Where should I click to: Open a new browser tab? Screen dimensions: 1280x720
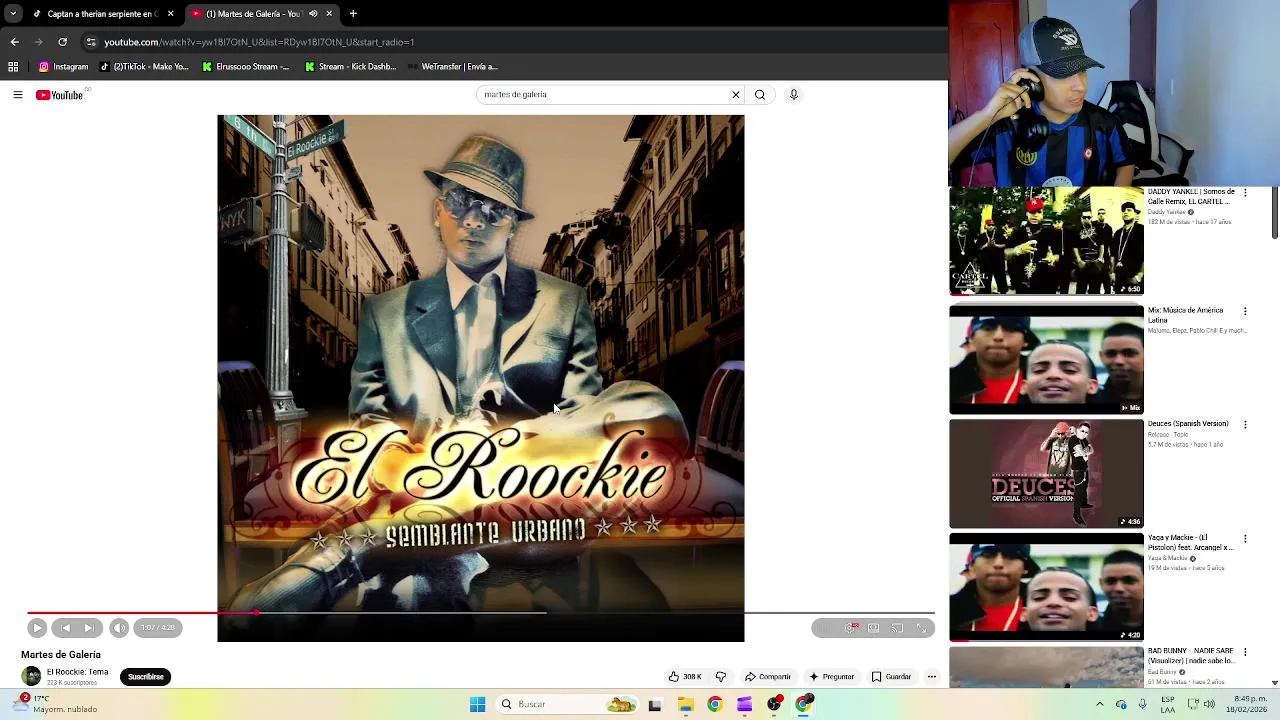pyautogui.click(x=353, y=14)
